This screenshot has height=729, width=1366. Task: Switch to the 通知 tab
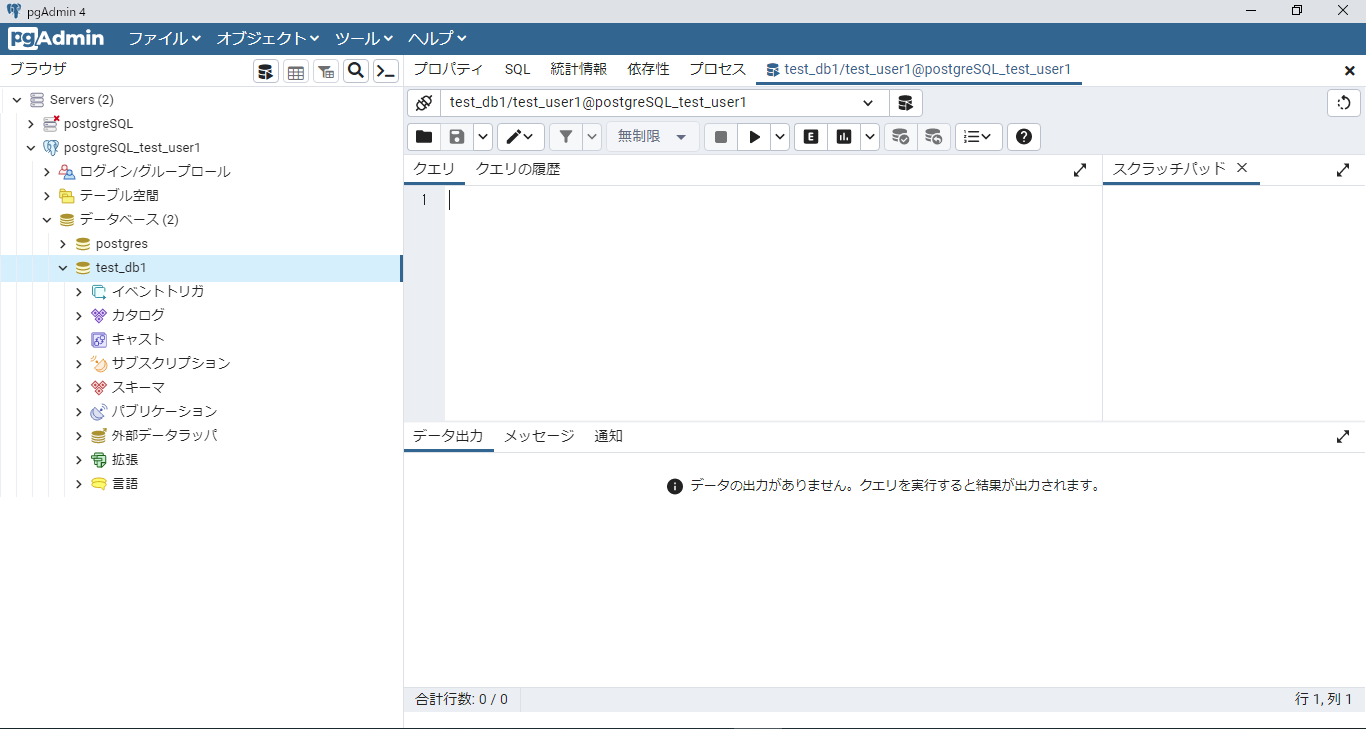[x=608, y=436]
